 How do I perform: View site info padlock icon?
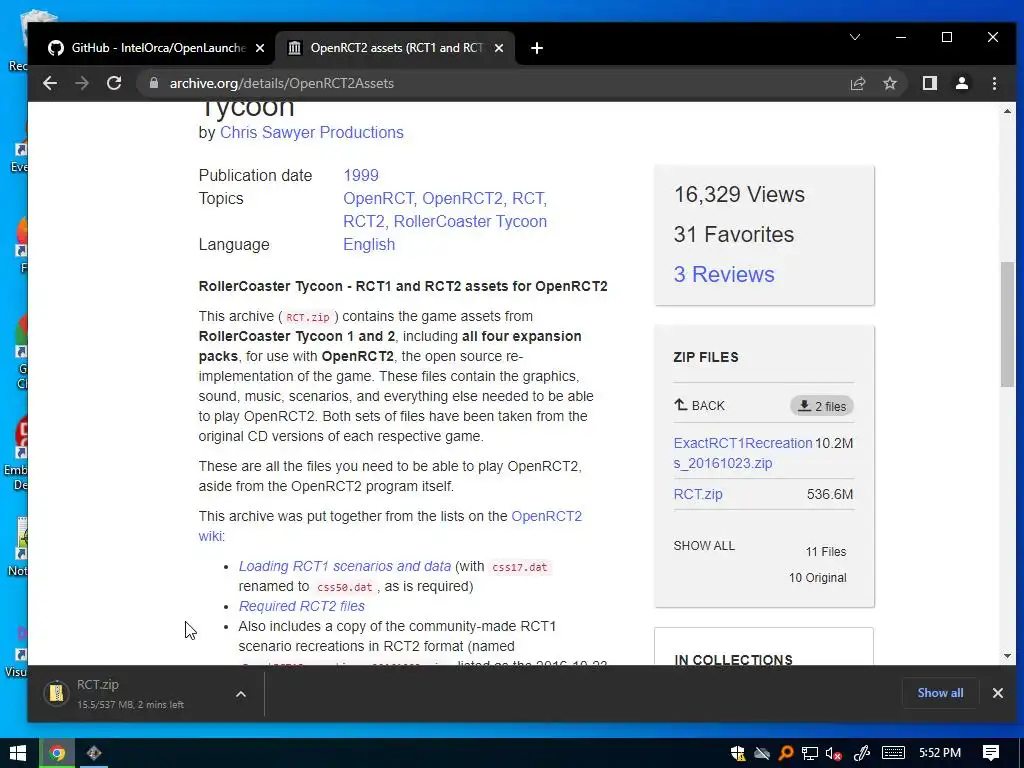click(154, 83)
